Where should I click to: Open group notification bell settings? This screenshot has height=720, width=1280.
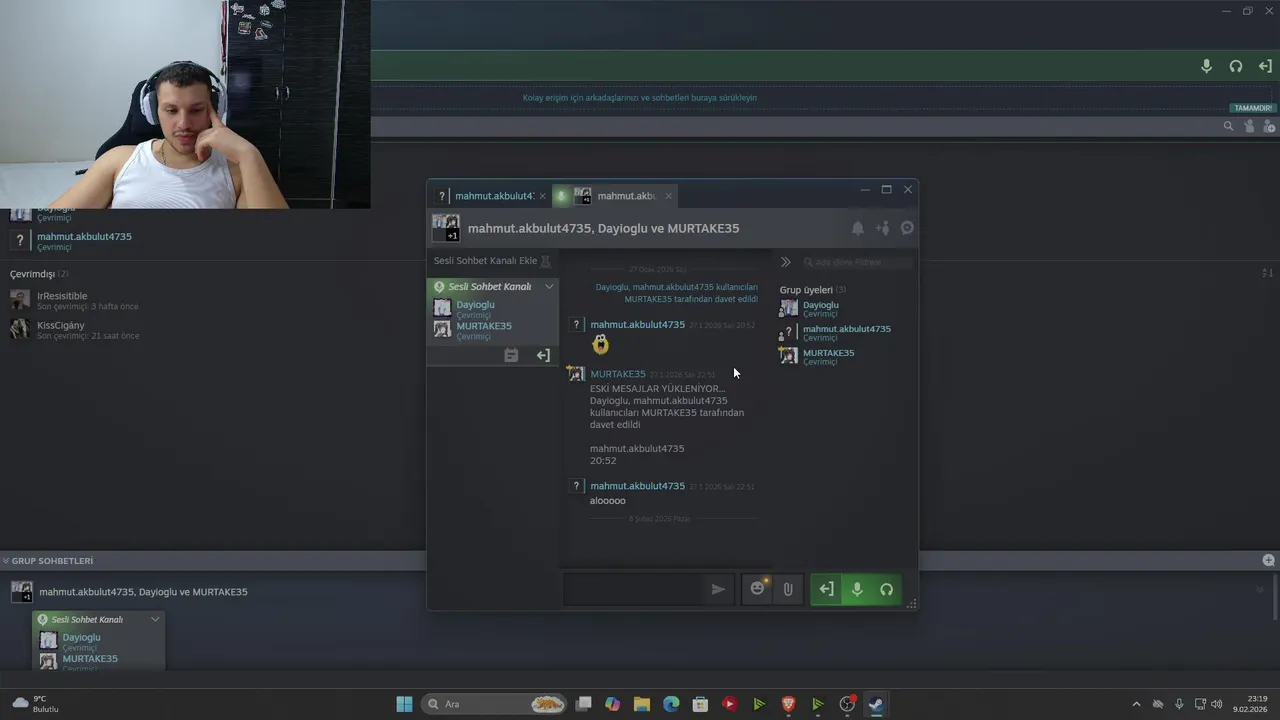pyautogui.click(x=857, y=228)
